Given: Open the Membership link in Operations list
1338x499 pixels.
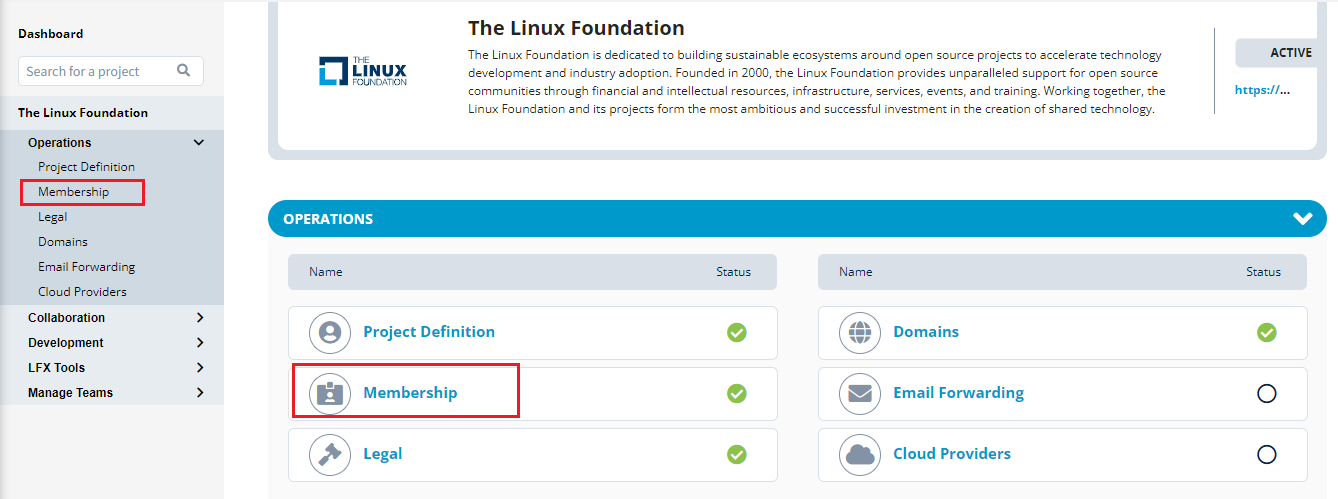Looking at the screenshot, I should [x=410, y=393].
